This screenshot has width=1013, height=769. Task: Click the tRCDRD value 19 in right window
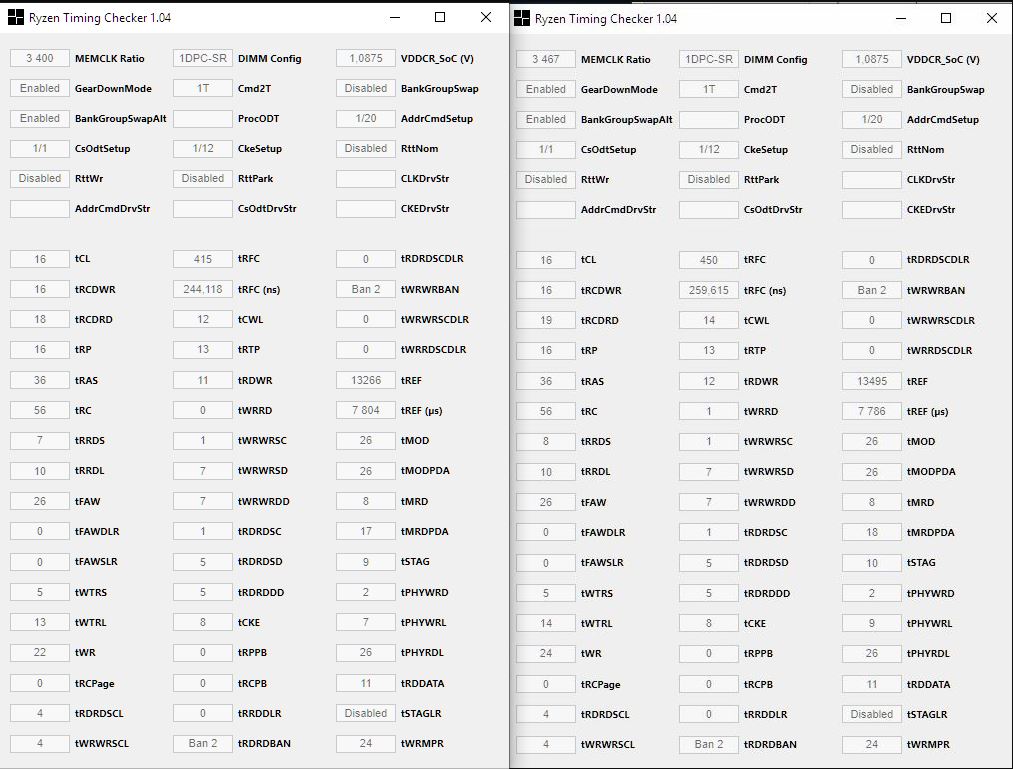tap(545, 321)
